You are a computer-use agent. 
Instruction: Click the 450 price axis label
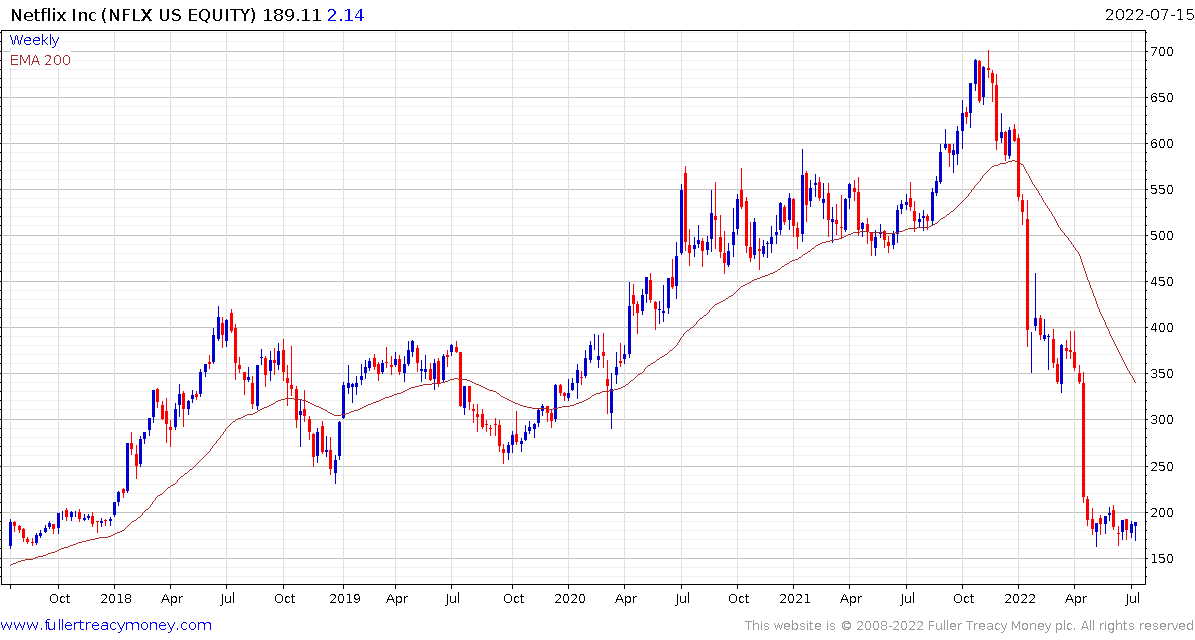[1164, 283]
